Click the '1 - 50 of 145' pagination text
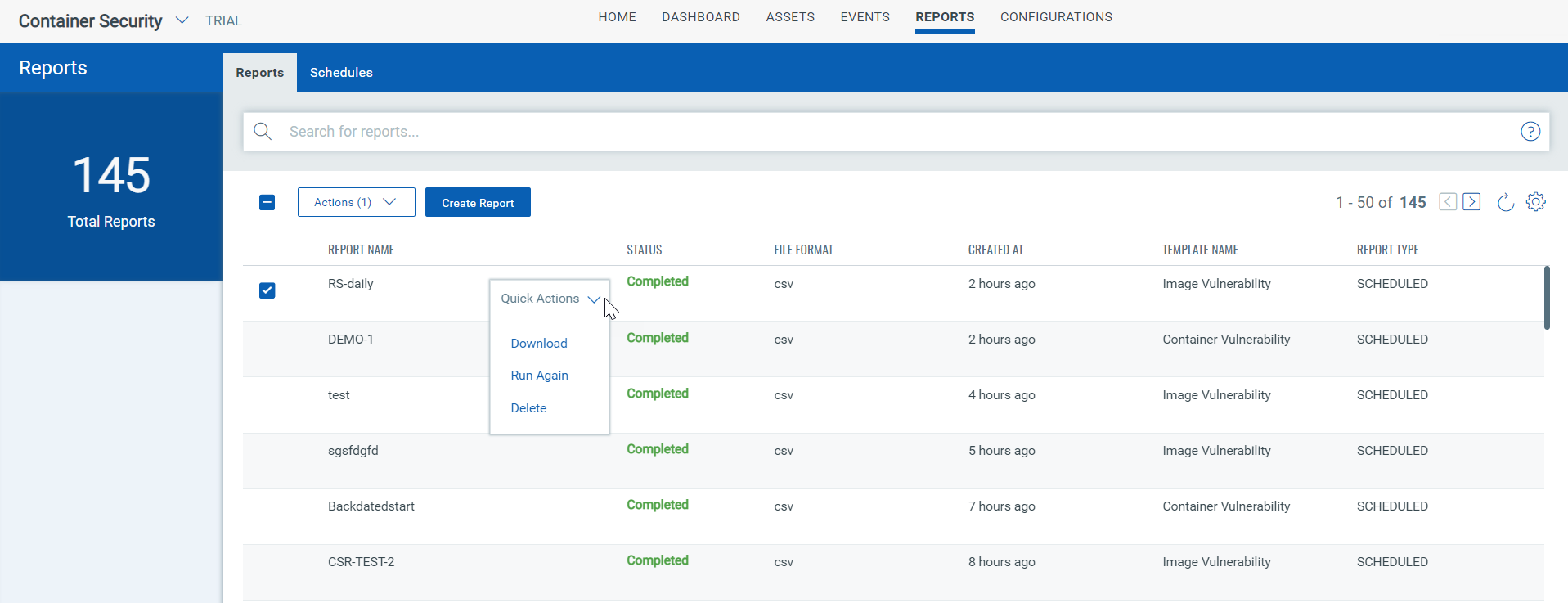Viewport: 1568px width, 603px height. coord(1381,202)
